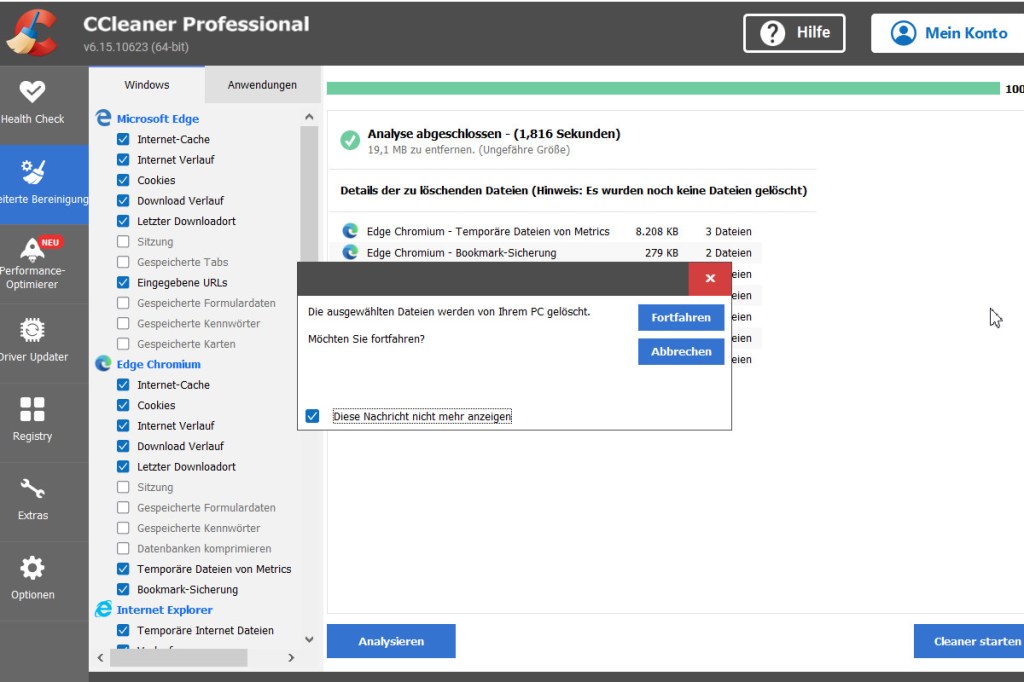Uncheck Edge Chromium Temporäre Dateien von Metrics
Screen dimensions: 1024x682
click(123, 569)
